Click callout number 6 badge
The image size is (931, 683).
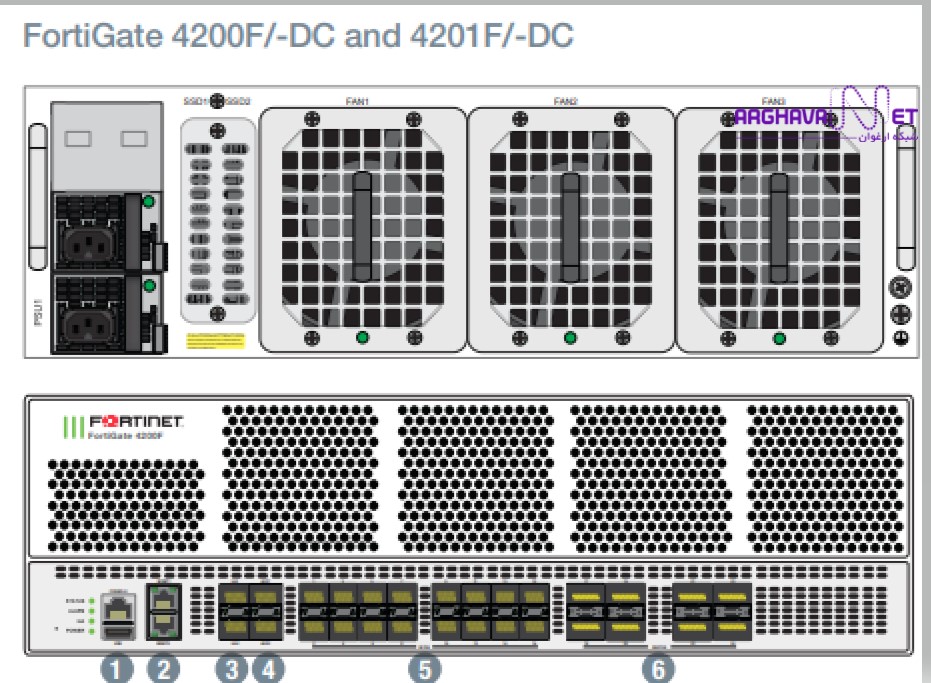(x=658, y=669)
